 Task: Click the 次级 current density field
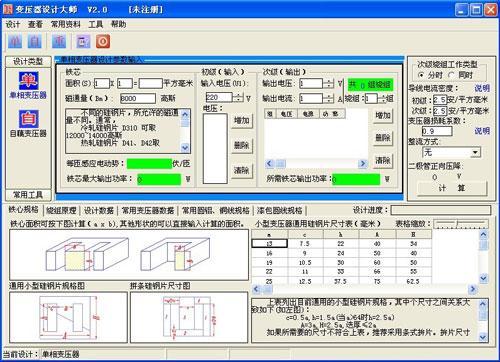pos(440,110)
